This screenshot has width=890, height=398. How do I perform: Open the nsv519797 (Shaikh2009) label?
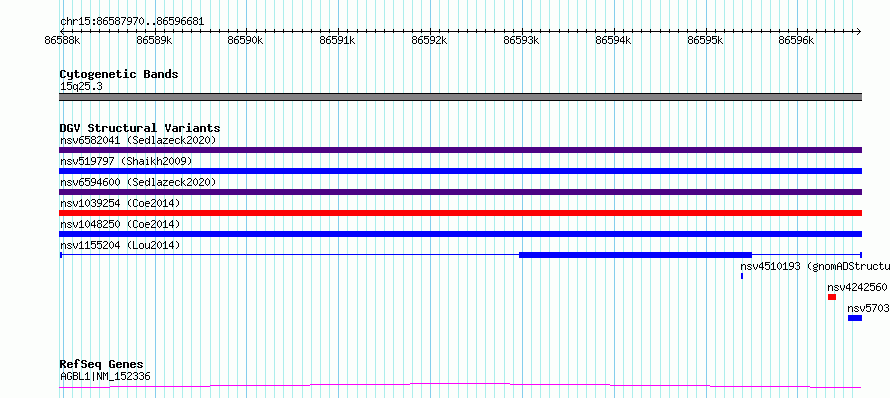[126, 161]
